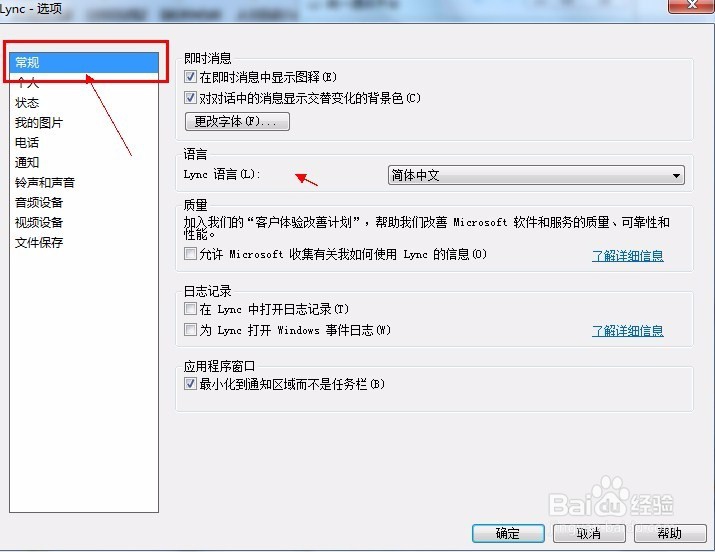Toggle 最小化到通知区域而不是任务栏 checkbox
715x552 pixels.
point(190,384)
